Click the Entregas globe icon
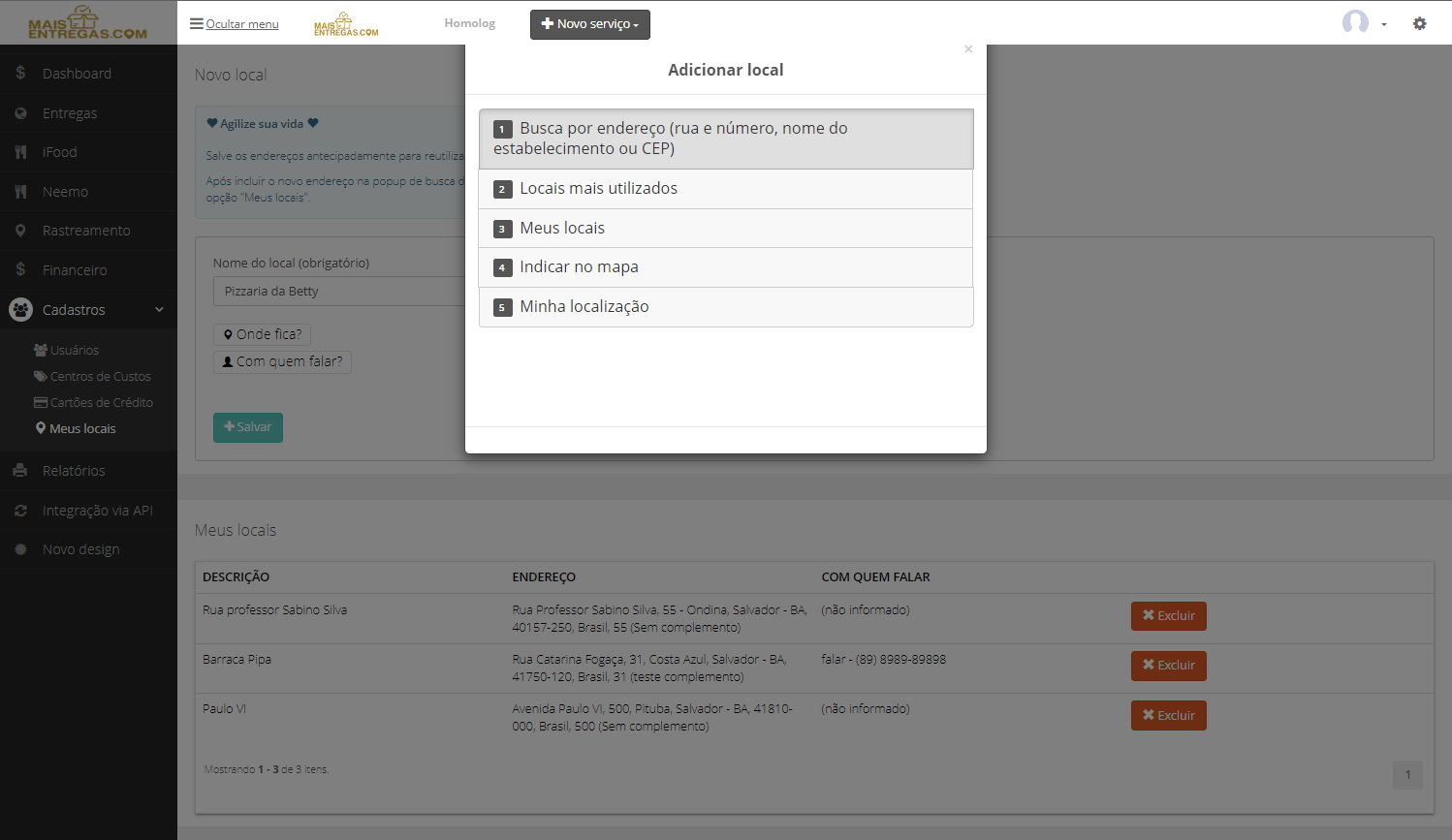The width and height of the screenshot is (1452, 840). (20, 113)
